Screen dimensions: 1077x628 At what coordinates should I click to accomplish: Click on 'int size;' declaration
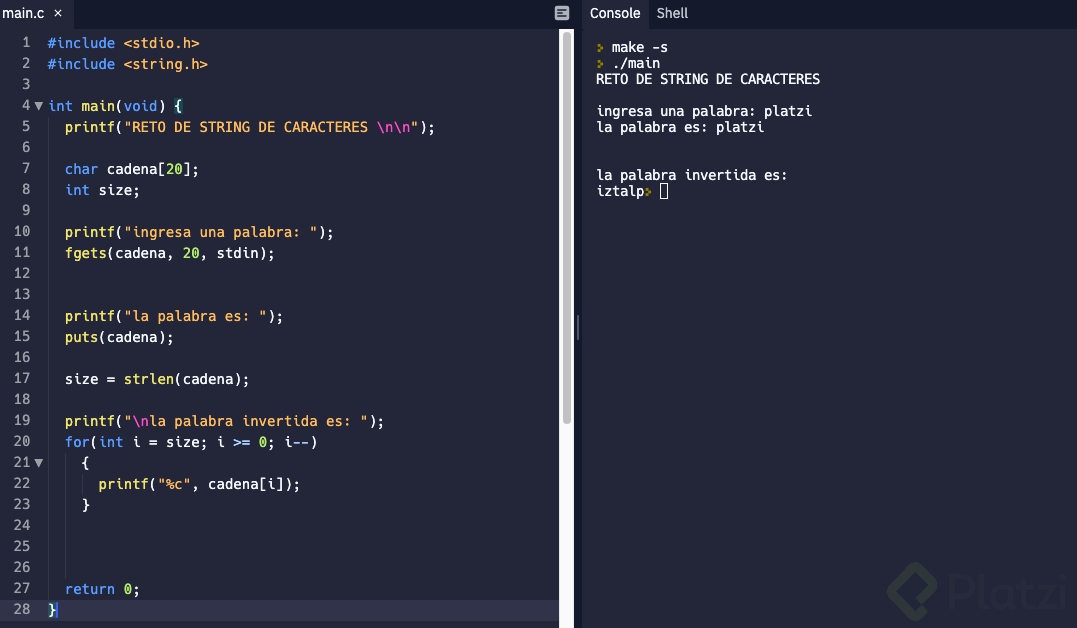pyautogui.click(x=102, y=190)
